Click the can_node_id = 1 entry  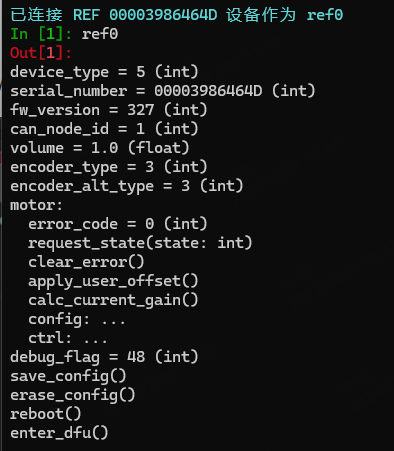tap(104, 129)
